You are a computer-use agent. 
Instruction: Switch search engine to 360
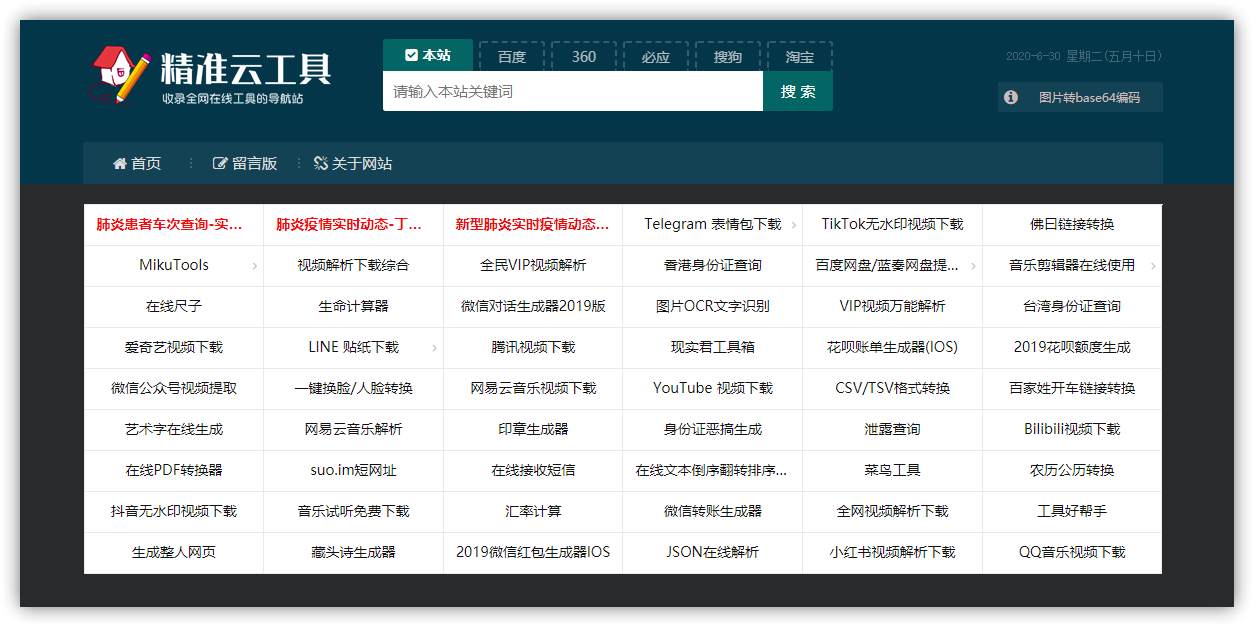coord(584,57)
